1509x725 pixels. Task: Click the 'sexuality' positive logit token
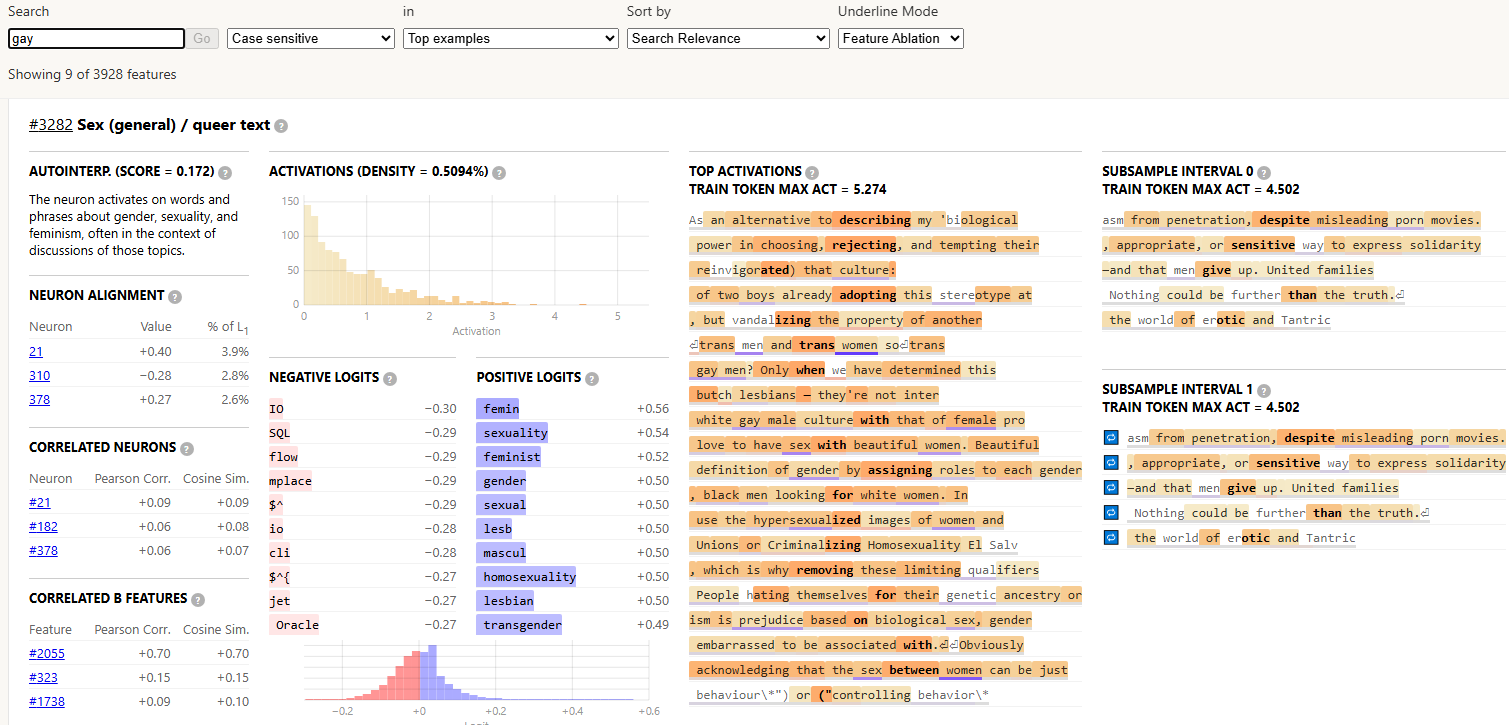coord(513,433)
